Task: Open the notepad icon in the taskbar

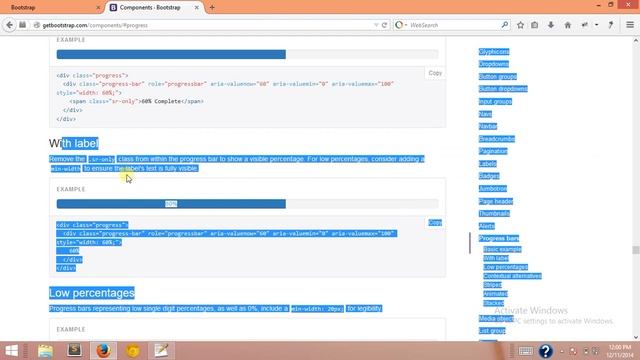Action: (161, 350)
